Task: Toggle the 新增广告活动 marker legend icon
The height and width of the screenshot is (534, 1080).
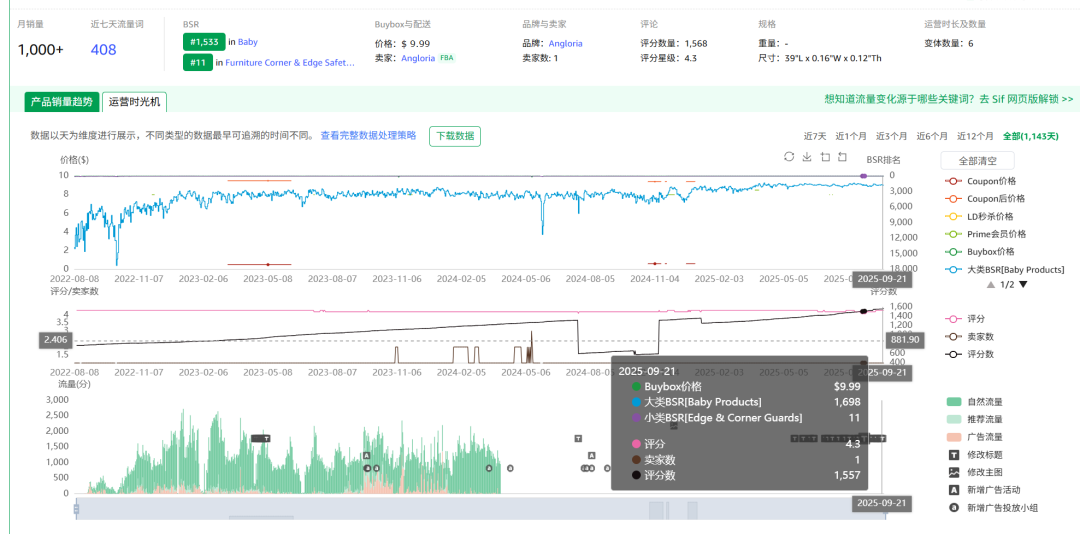Action: (x=954, y=490)
